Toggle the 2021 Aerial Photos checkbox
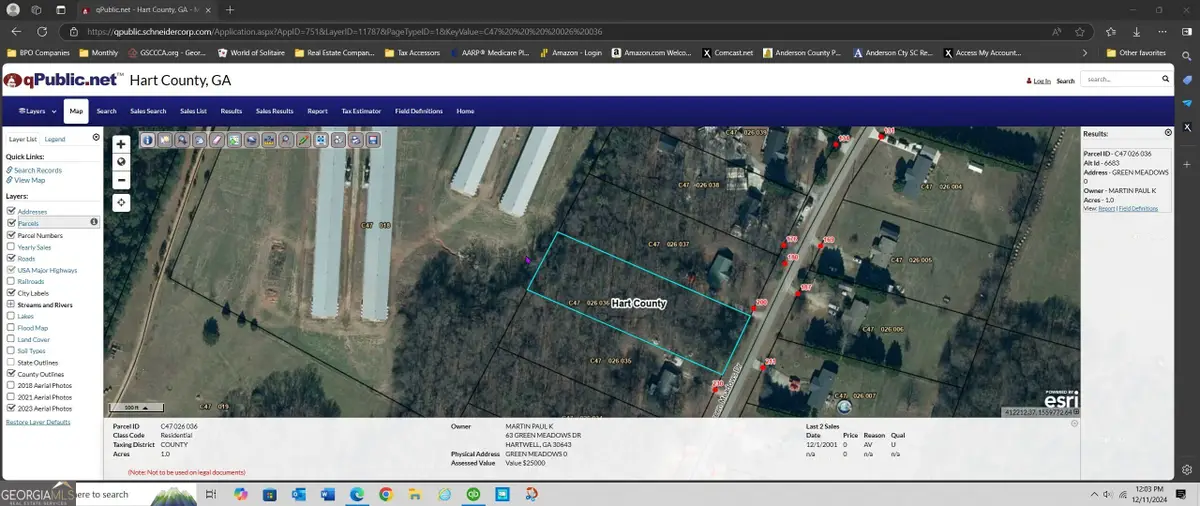 [11, 397]
